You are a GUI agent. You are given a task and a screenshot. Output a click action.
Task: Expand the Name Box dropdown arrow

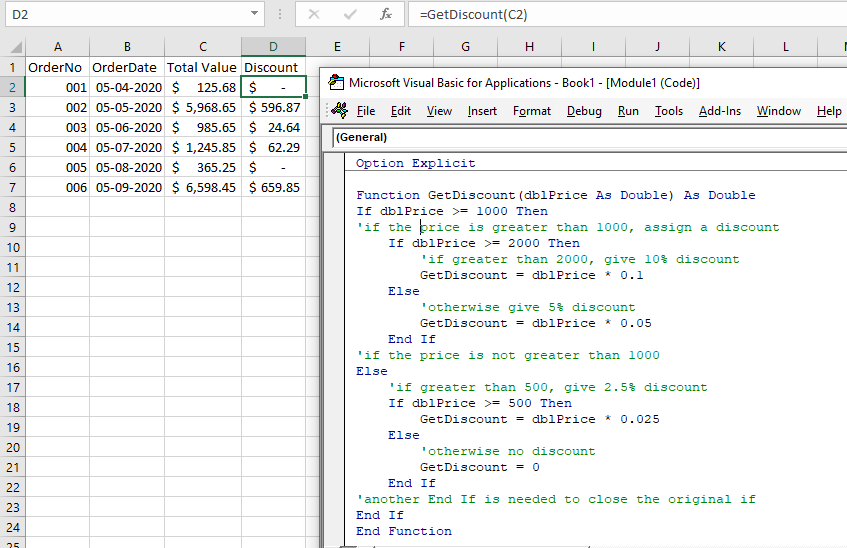pos(257,15)
